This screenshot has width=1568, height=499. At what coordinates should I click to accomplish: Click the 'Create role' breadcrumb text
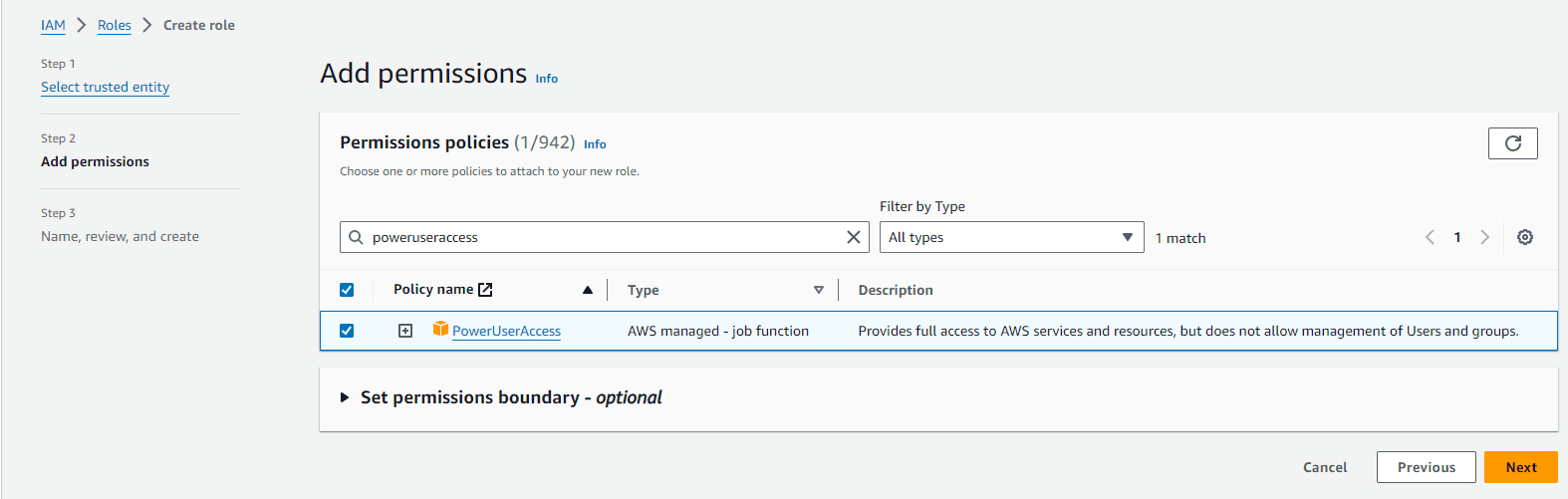[199, 25]
